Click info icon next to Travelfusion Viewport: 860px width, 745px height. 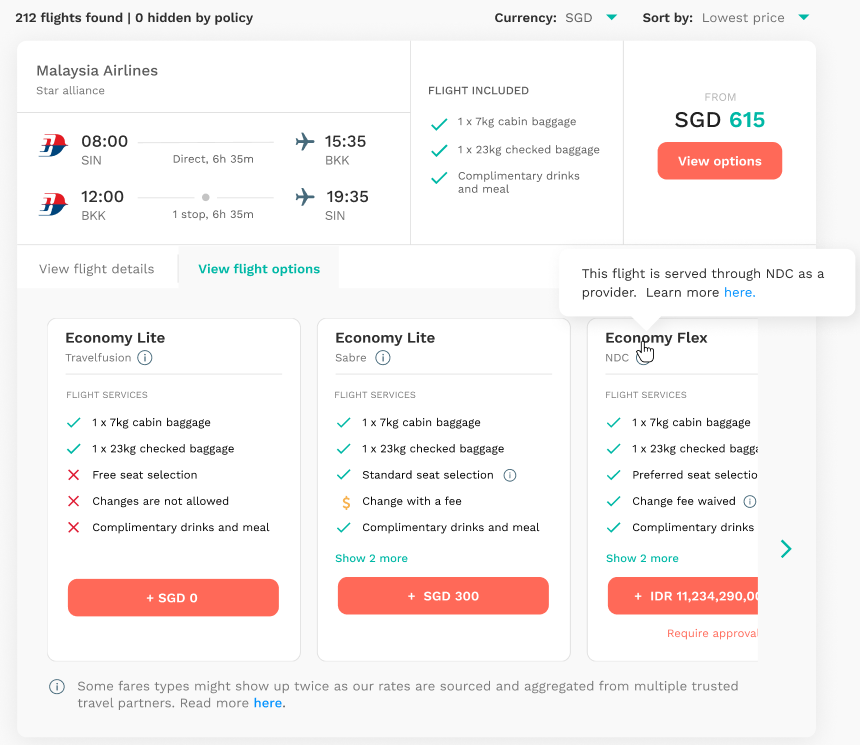(145, 358)
